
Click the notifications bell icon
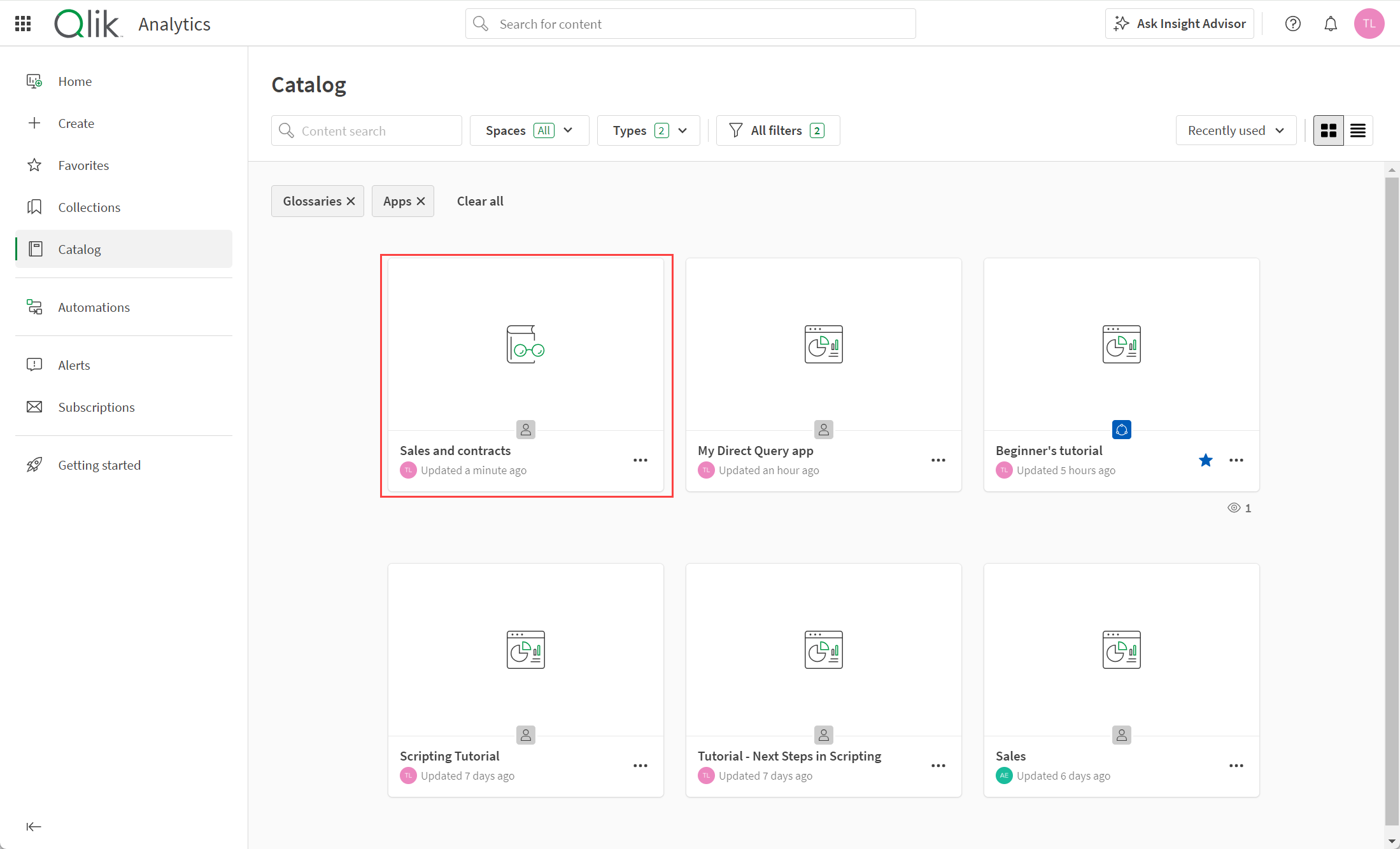(x=1331, y=24)
